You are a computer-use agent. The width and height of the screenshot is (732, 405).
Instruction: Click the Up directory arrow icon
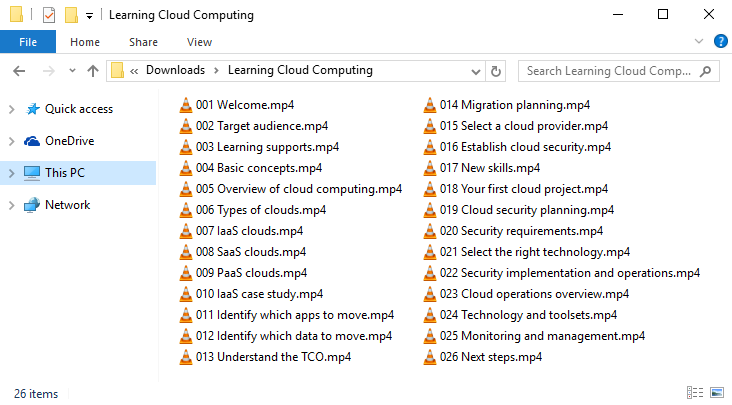coord(93,71)
